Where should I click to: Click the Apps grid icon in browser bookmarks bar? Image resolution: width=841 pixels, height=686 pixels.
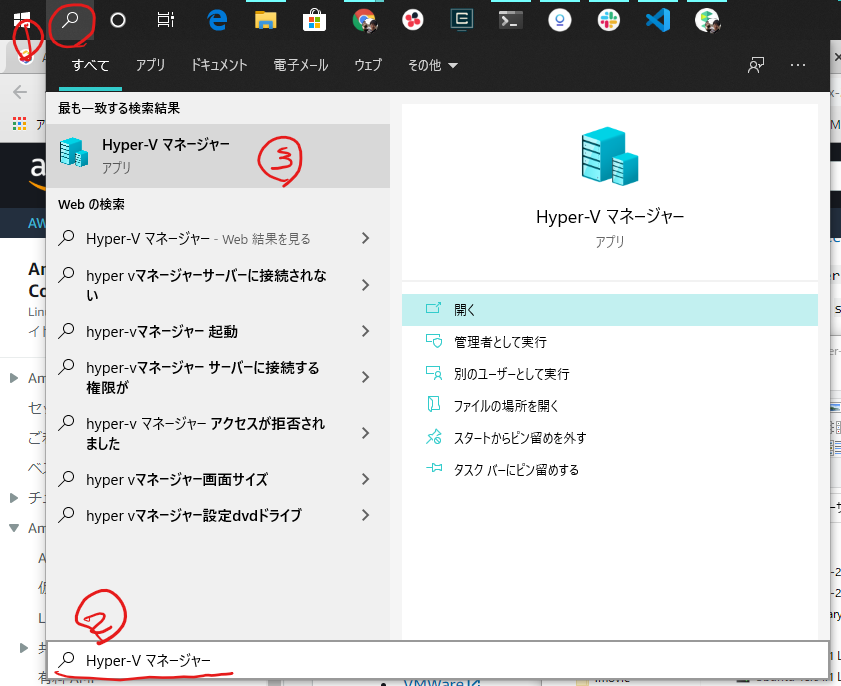19,123
